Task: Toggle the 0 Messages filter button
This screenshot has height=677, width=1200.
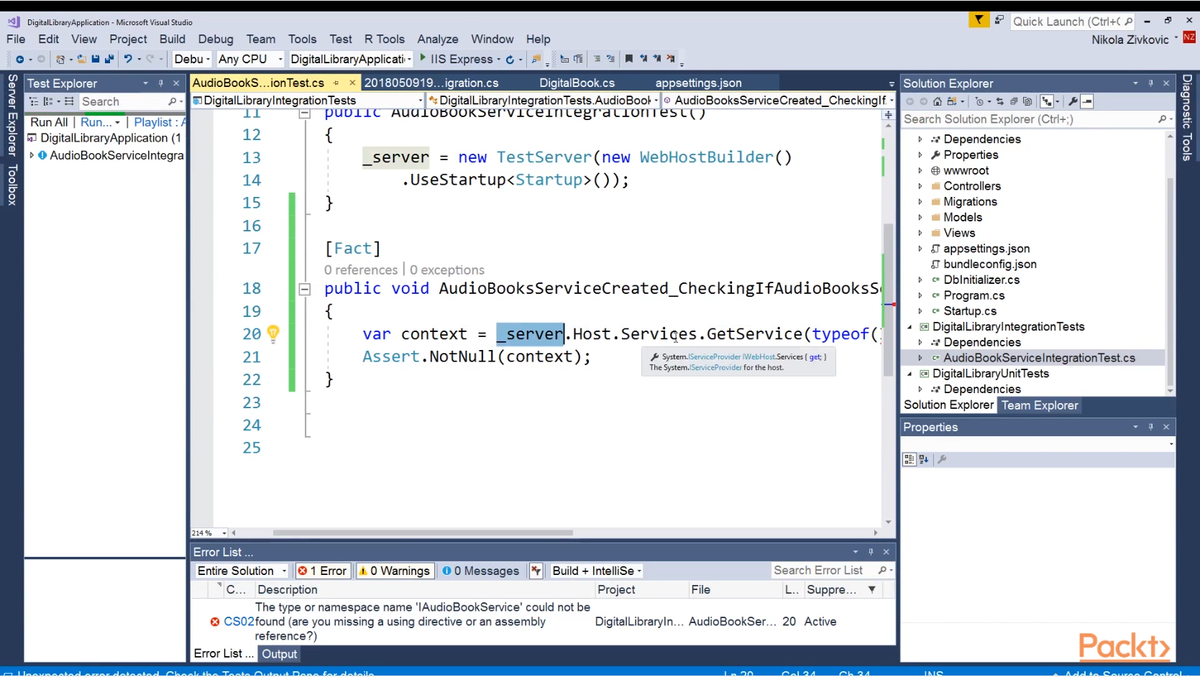Action: [481, 571]
